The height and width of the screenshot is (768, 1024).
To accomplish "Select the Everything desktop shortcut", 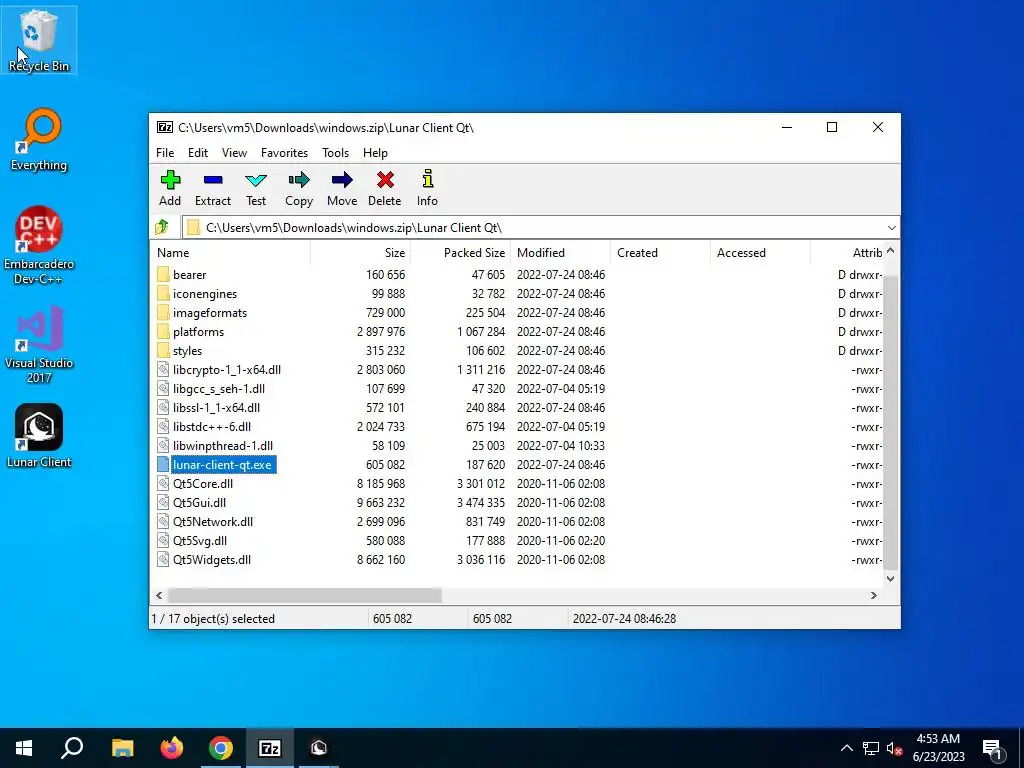I will pyautogui.click(x=39, y=140).
